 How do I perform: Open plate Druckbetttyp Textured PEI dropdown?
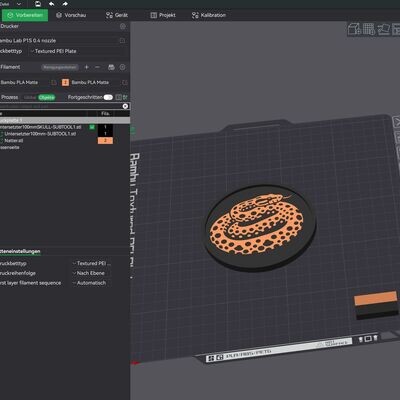pos(92,263)
